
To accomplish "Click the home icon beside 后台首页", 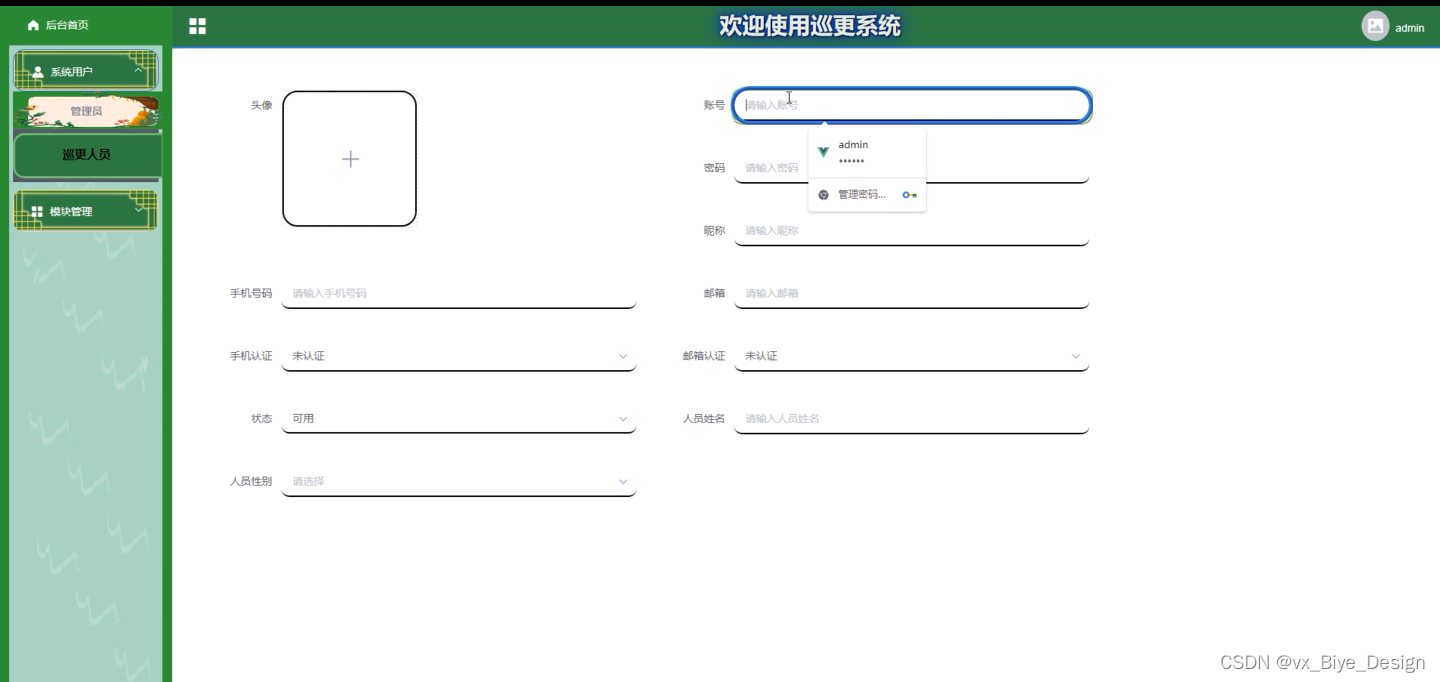I will tap(33, 25).
